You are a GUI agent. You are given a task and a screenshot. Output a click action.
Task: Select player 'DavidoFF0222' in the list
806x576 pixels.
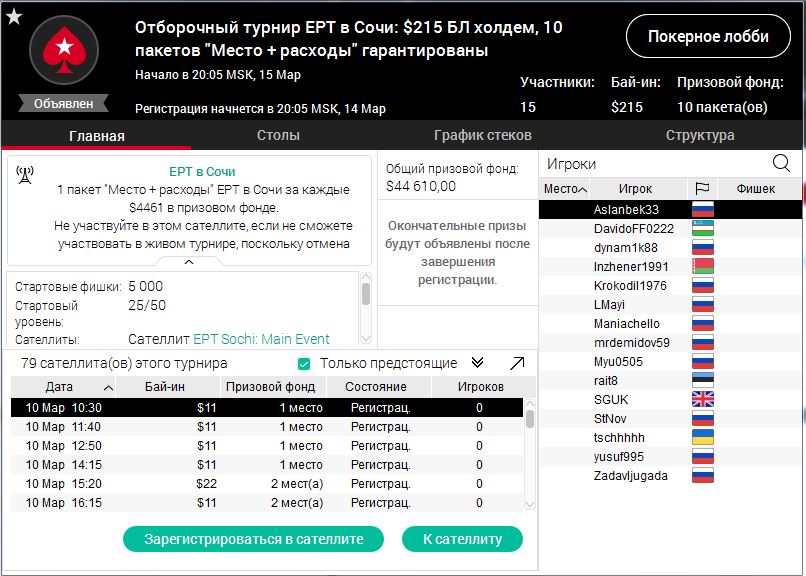click(x=670, y=228)
